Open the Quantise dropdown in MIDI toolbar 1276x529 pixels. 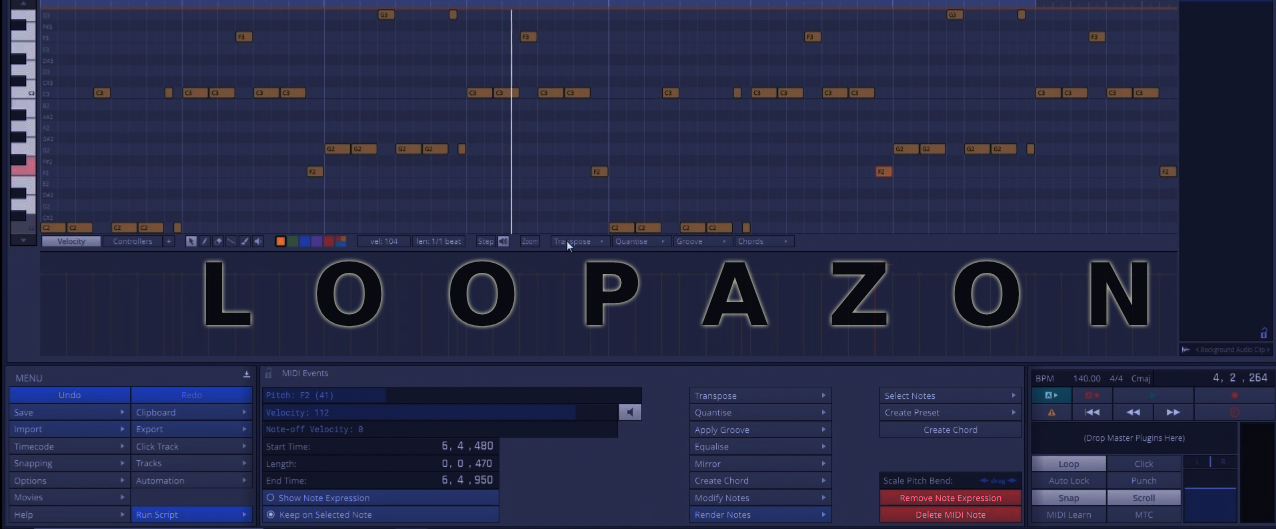pyautogui.click(x=640, y=241)
